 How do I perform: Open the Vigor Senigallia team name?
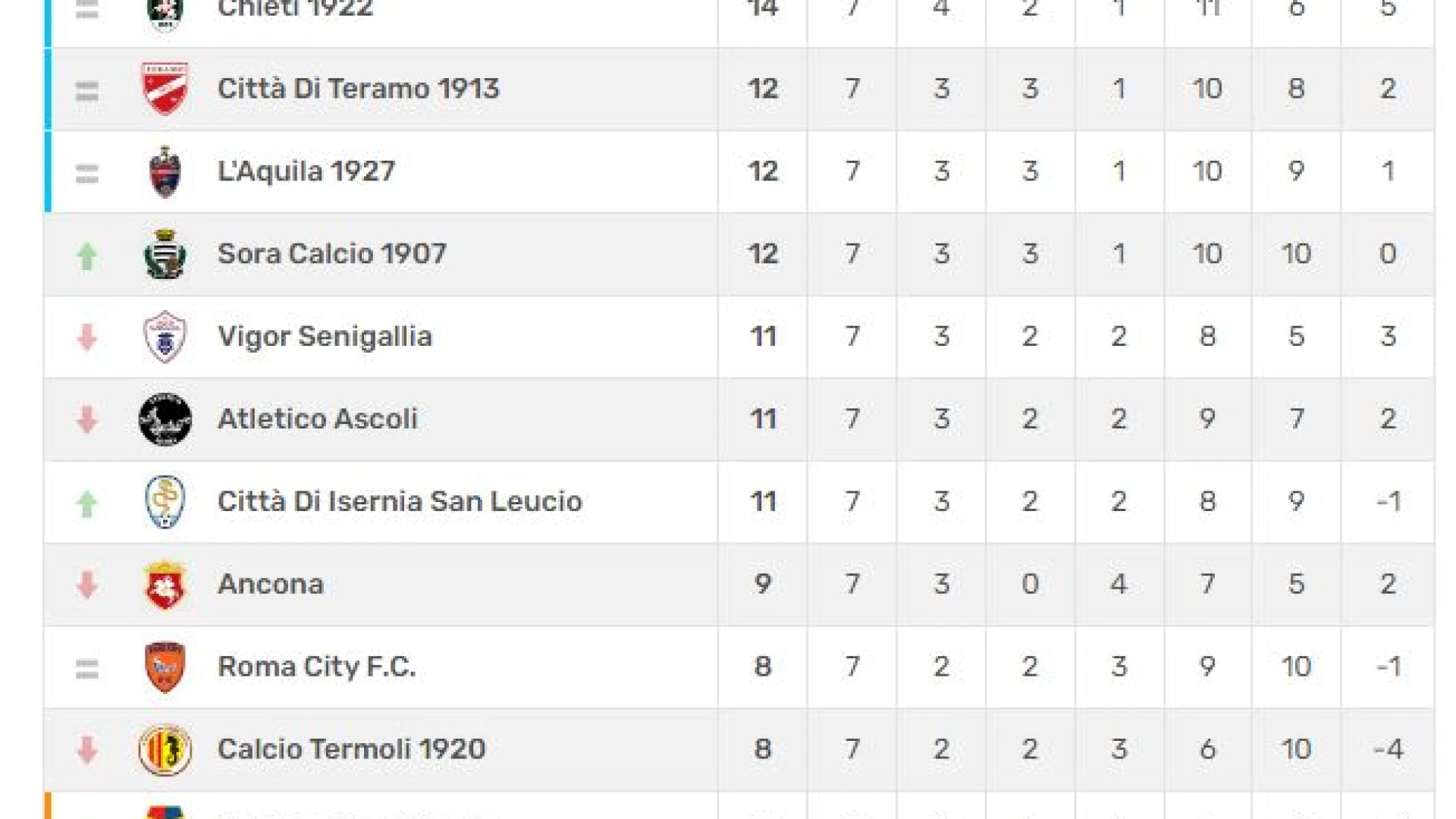click(x=325, y=337)
